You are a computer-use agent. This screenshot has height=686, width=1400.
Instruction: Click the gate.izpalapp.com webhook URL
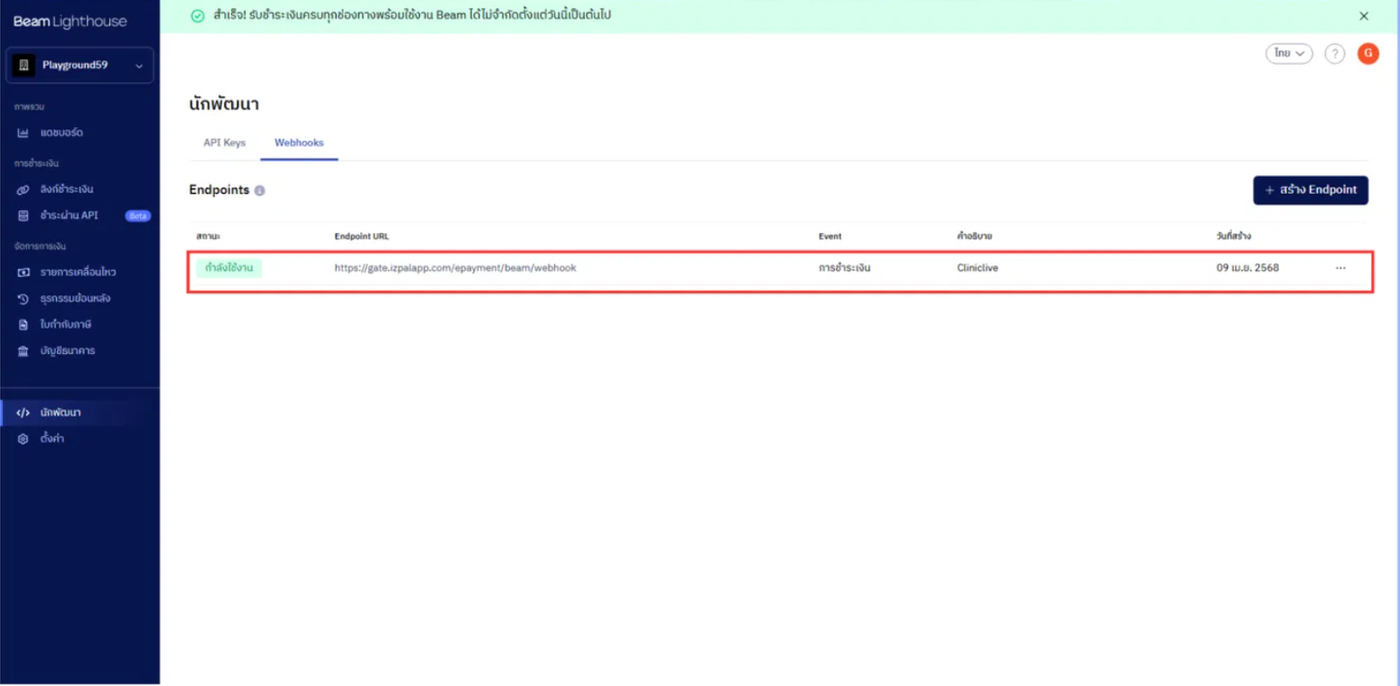[x=455, y=268]
